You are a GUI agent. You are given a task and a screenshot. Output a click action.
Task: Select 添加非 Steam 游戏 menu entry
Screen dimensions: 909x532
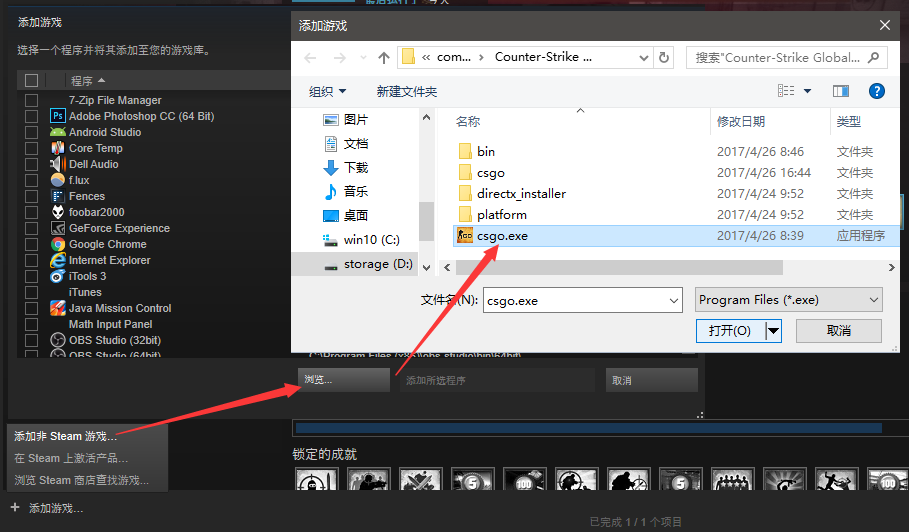coord(65,436)
